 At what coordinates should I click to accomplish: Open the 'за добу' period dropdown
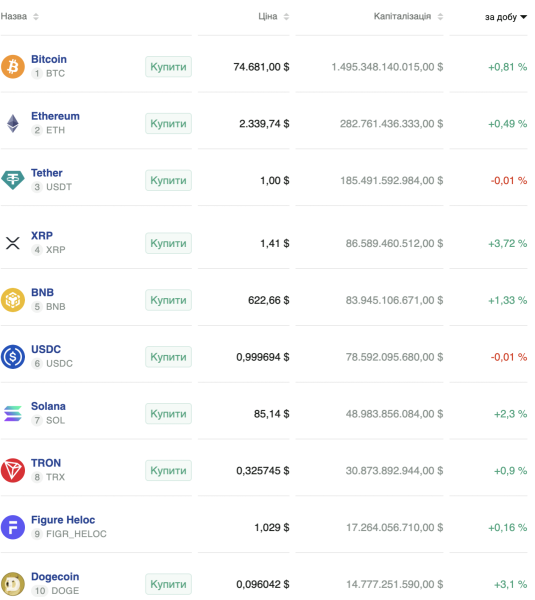(506, 17)
